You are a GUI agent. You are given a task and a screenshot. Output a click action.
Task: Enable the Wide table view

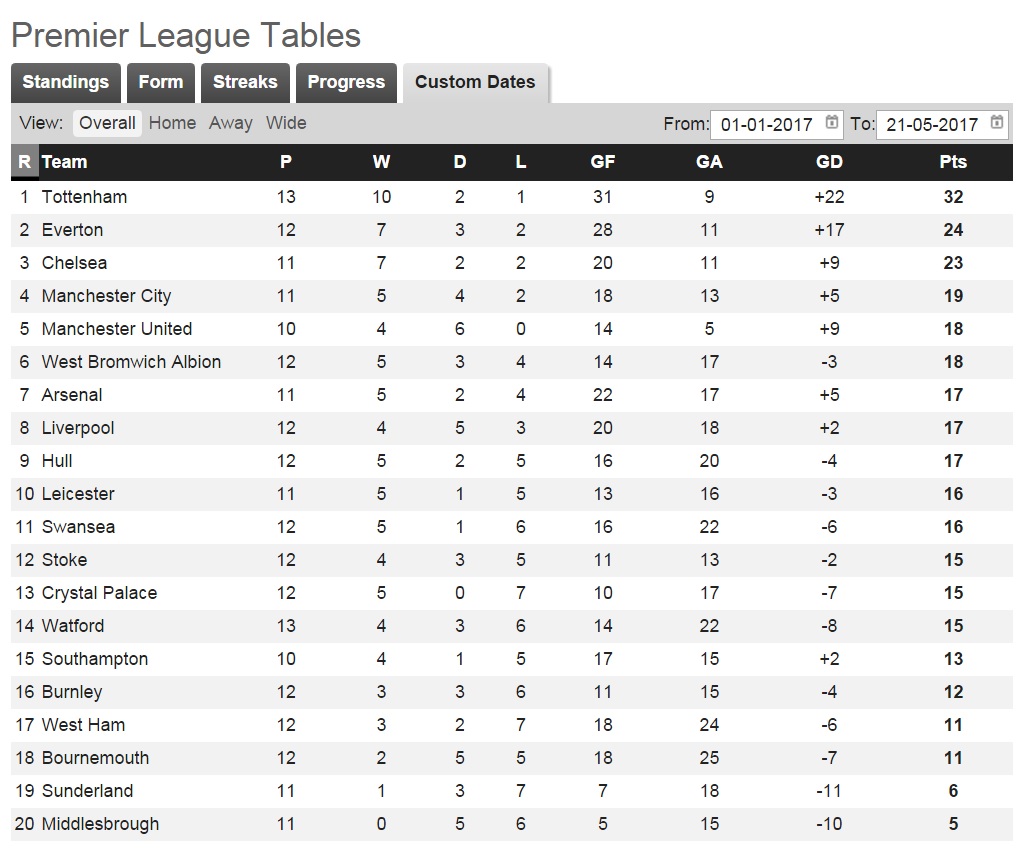[286, 123]
